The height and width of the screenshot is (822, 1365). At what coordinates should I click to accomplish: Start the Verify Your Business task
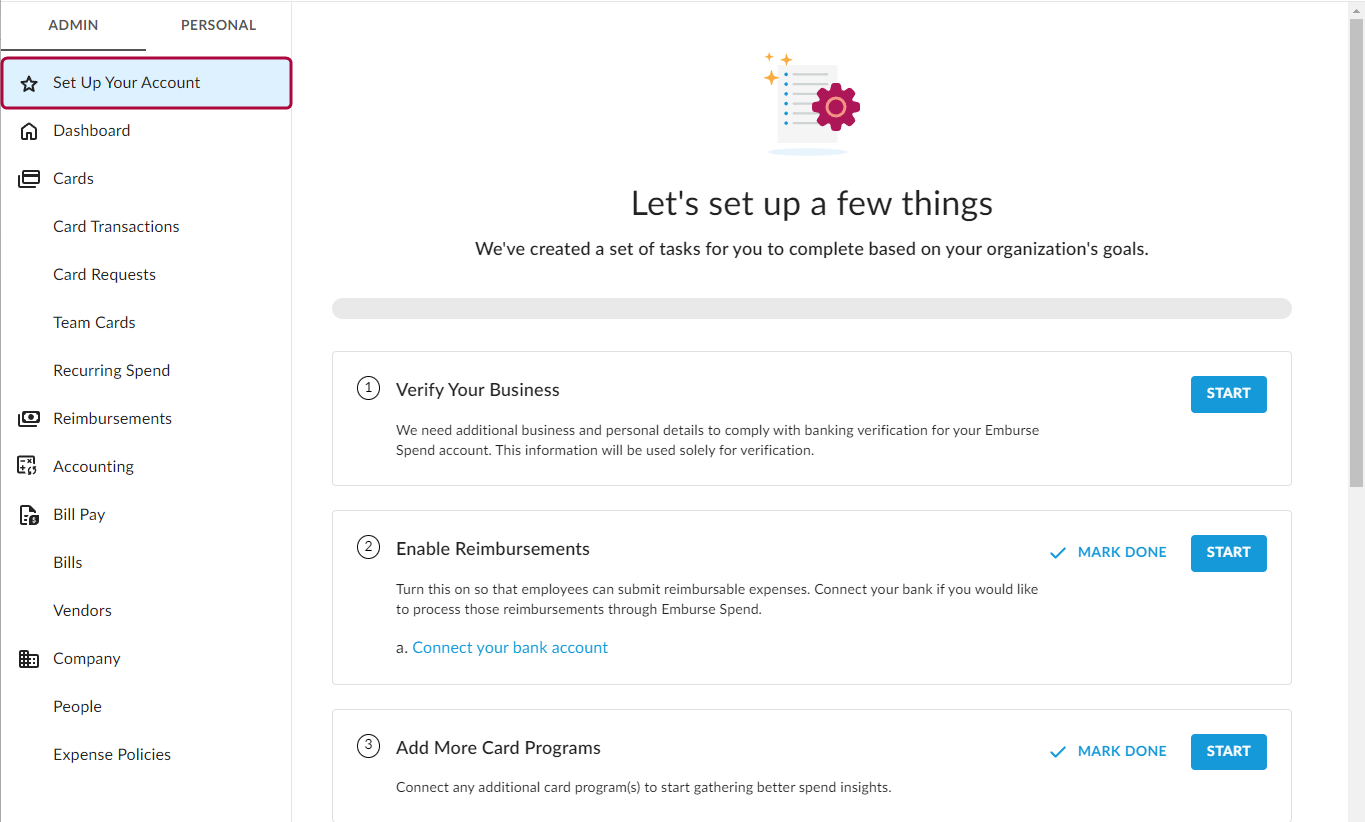pyautogui.click(x=1228, y=394)
